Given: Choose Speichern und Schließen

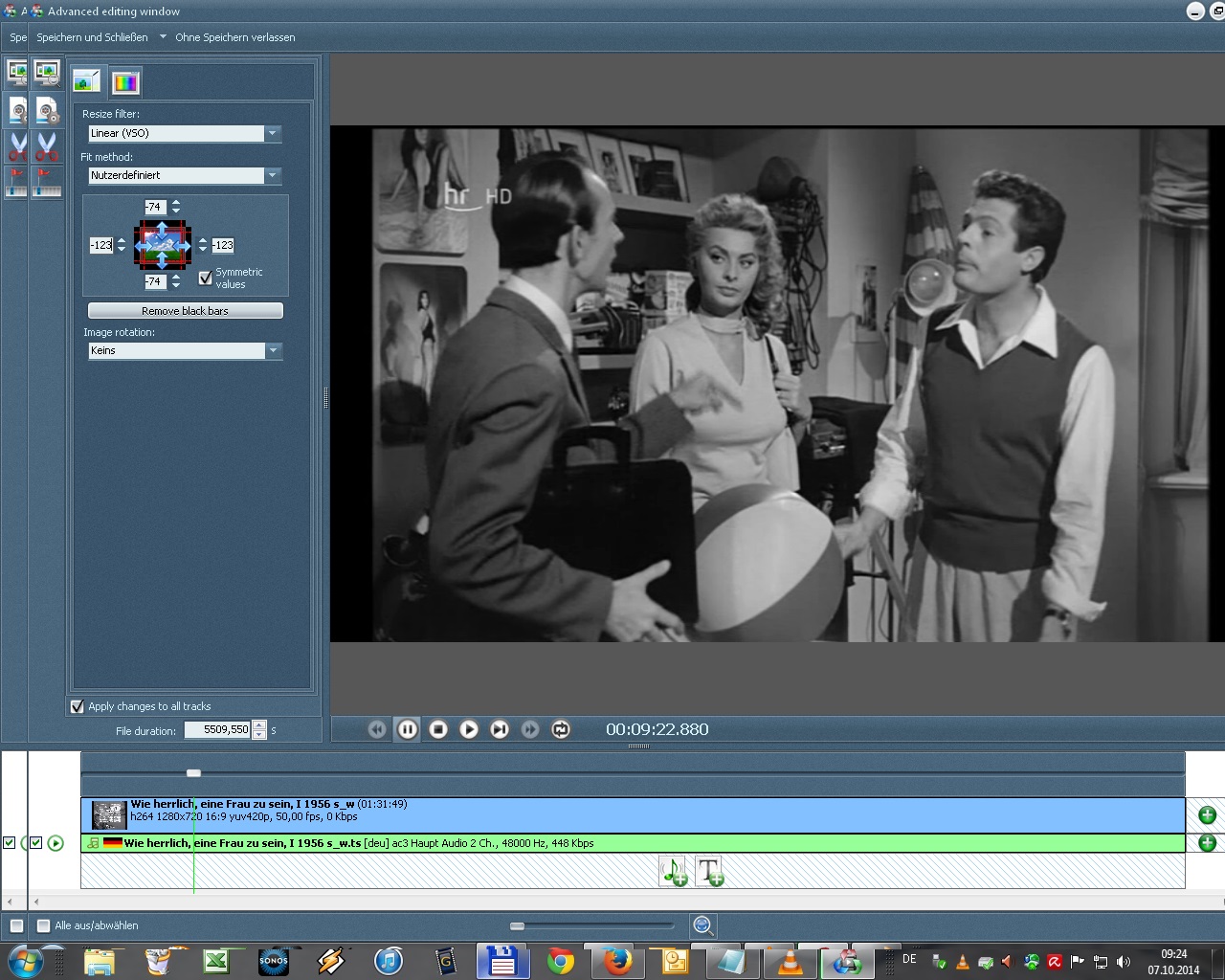Looking at the screenshot, I should pos(92,37).
